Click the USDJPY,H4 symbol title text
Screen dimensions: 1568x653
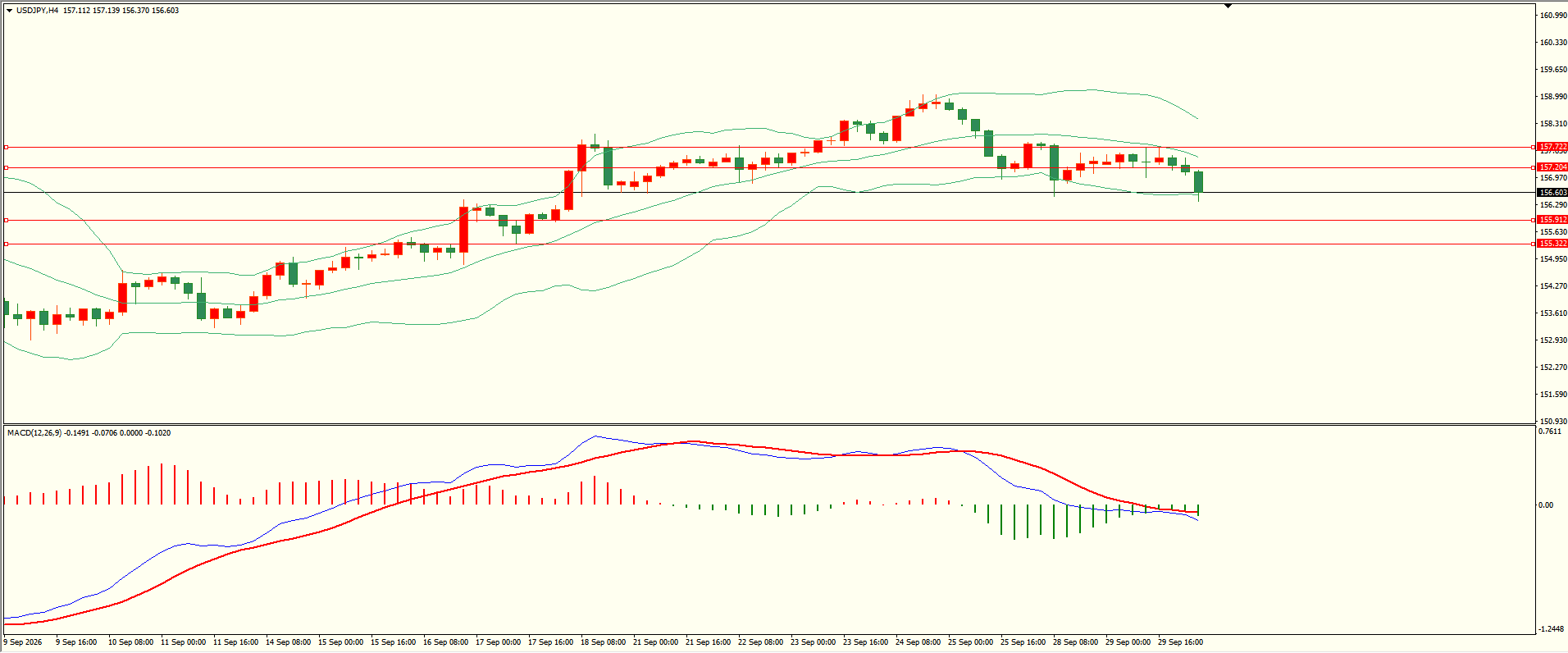point(38,11)
